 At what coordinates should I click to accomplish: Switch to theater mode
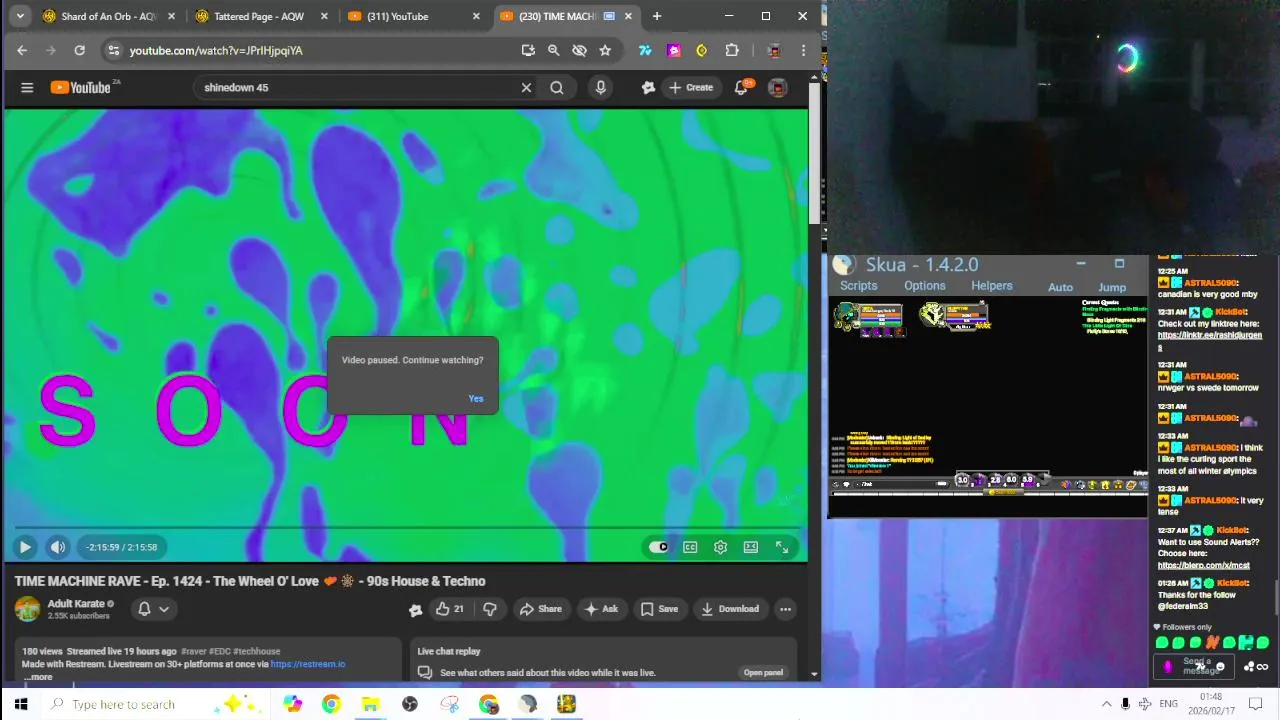[x=751, y=547]
